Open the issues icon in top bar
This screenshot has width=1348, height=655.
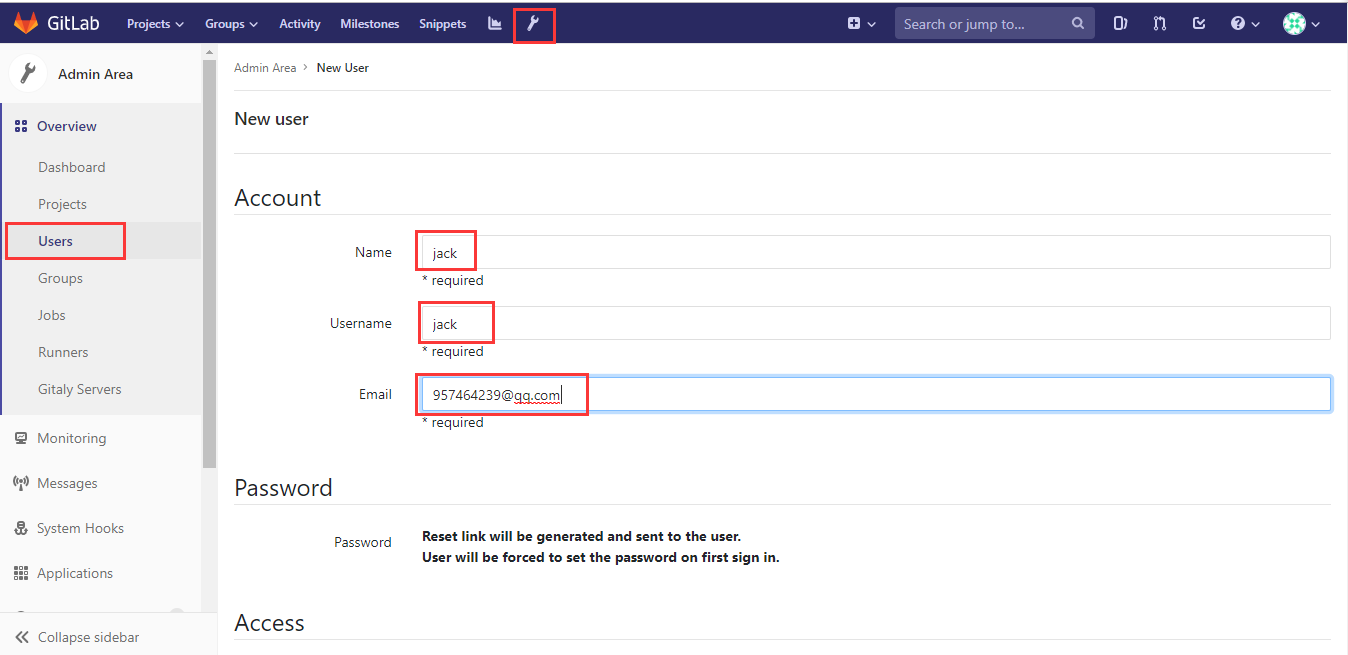[x=1121, y=23]
